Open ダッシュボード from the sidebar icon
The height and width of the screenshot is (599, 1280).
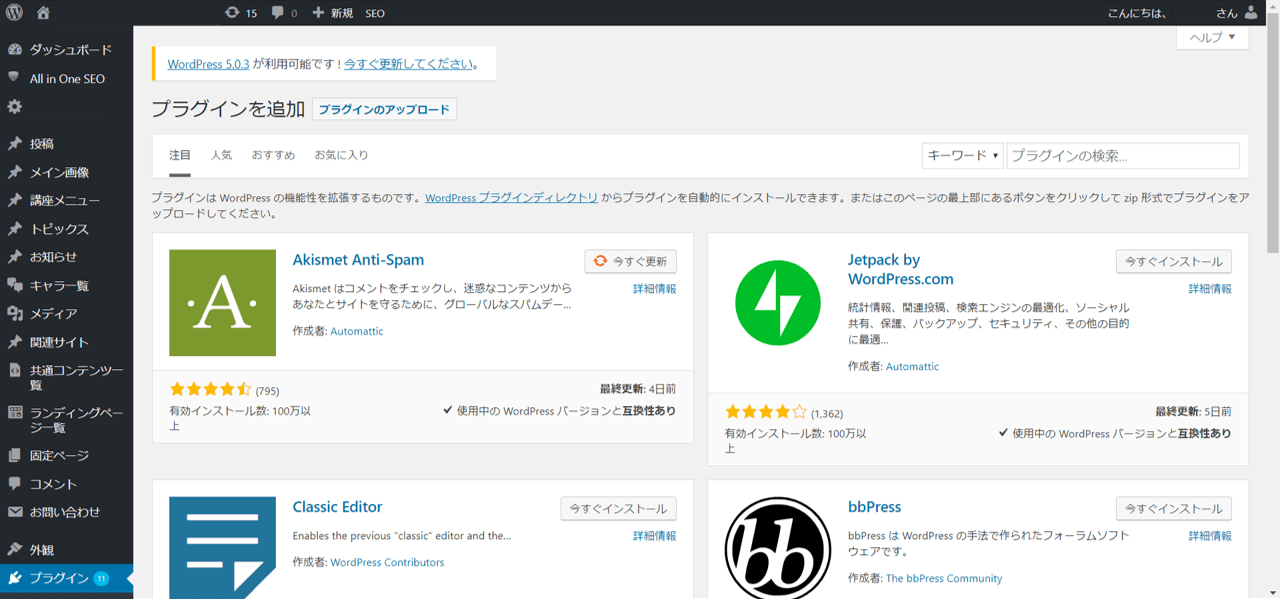coord(14,49)
